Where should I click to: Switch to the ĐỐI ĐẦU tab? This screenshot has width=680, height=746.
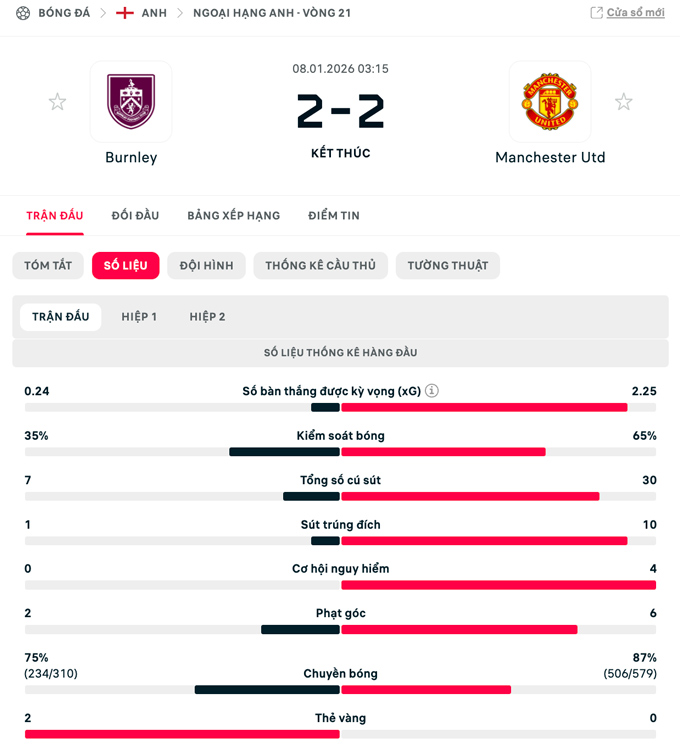(135, 216)
